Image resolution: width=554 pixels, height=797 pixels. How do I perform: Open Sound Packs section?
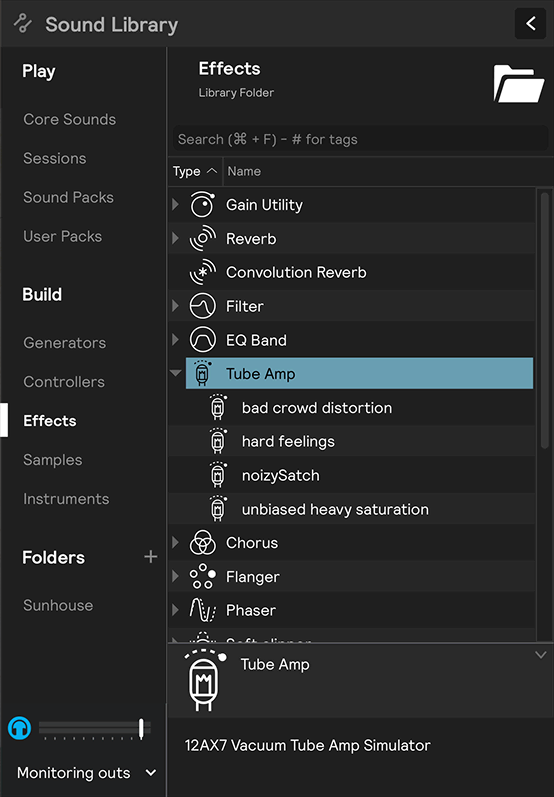tap(69, 197)
